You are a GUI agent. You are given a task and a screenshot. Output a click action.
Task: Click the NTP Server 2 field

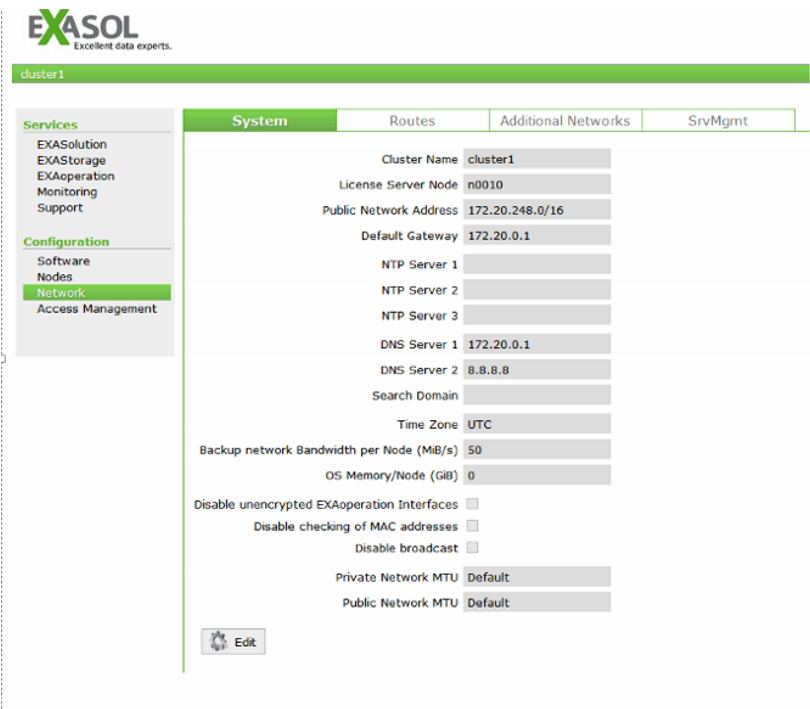[x=537, y=289]
